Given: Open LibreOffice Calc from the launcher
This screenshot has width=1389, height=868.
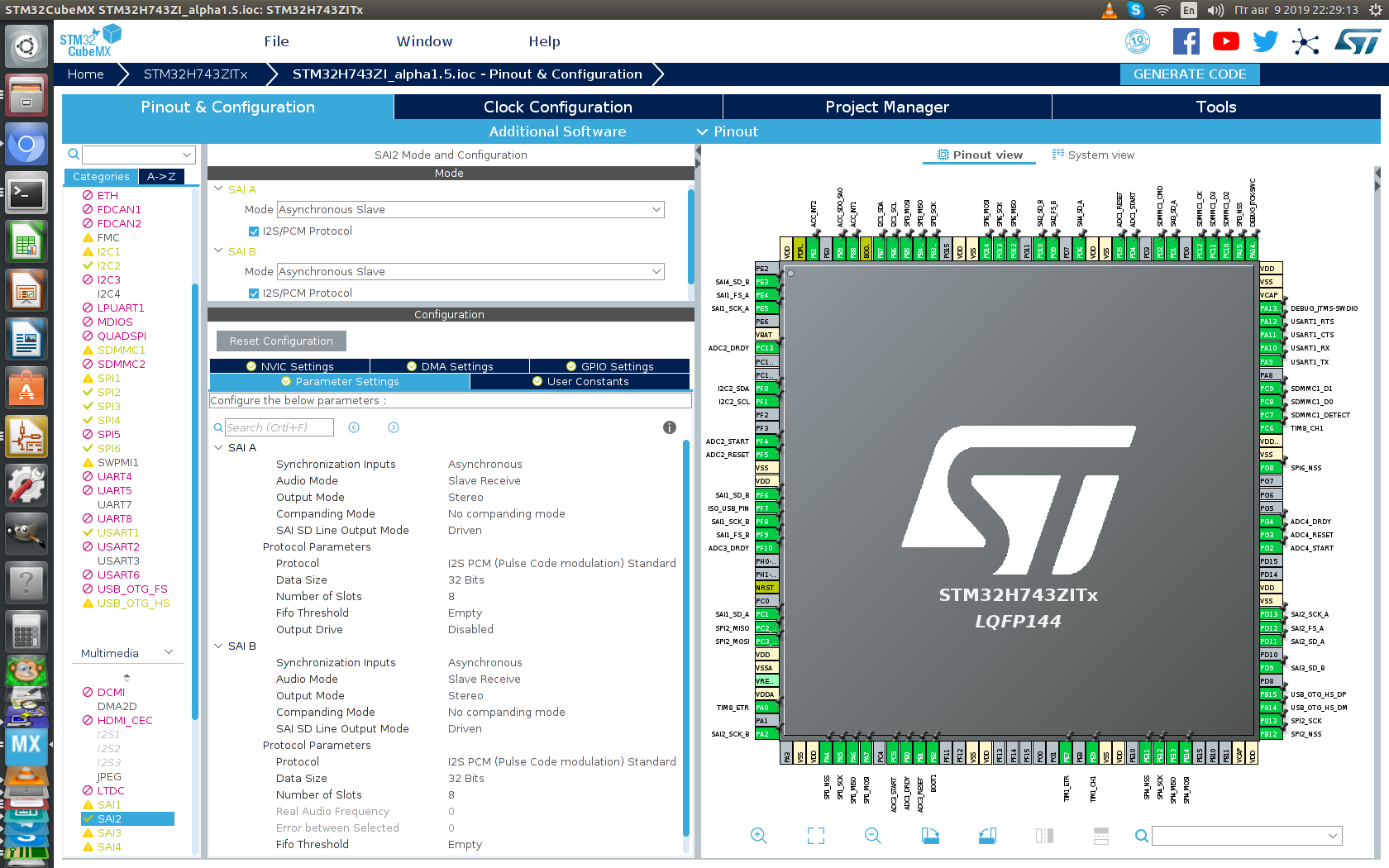Looking at the screenshot, I should [x=26, y=242].
